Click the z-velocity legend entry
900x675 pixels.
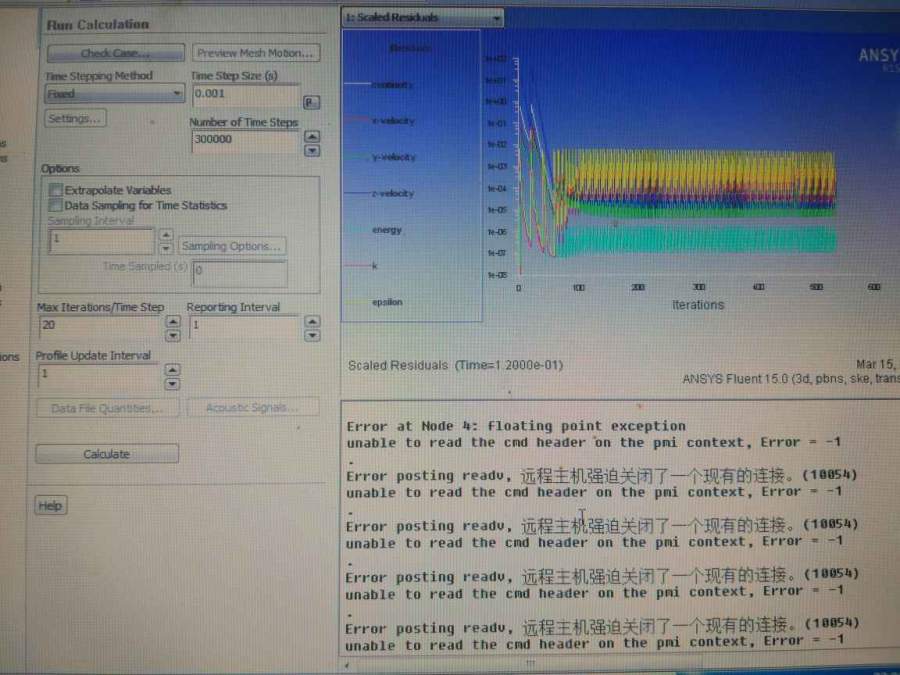[x=393, y=193]
